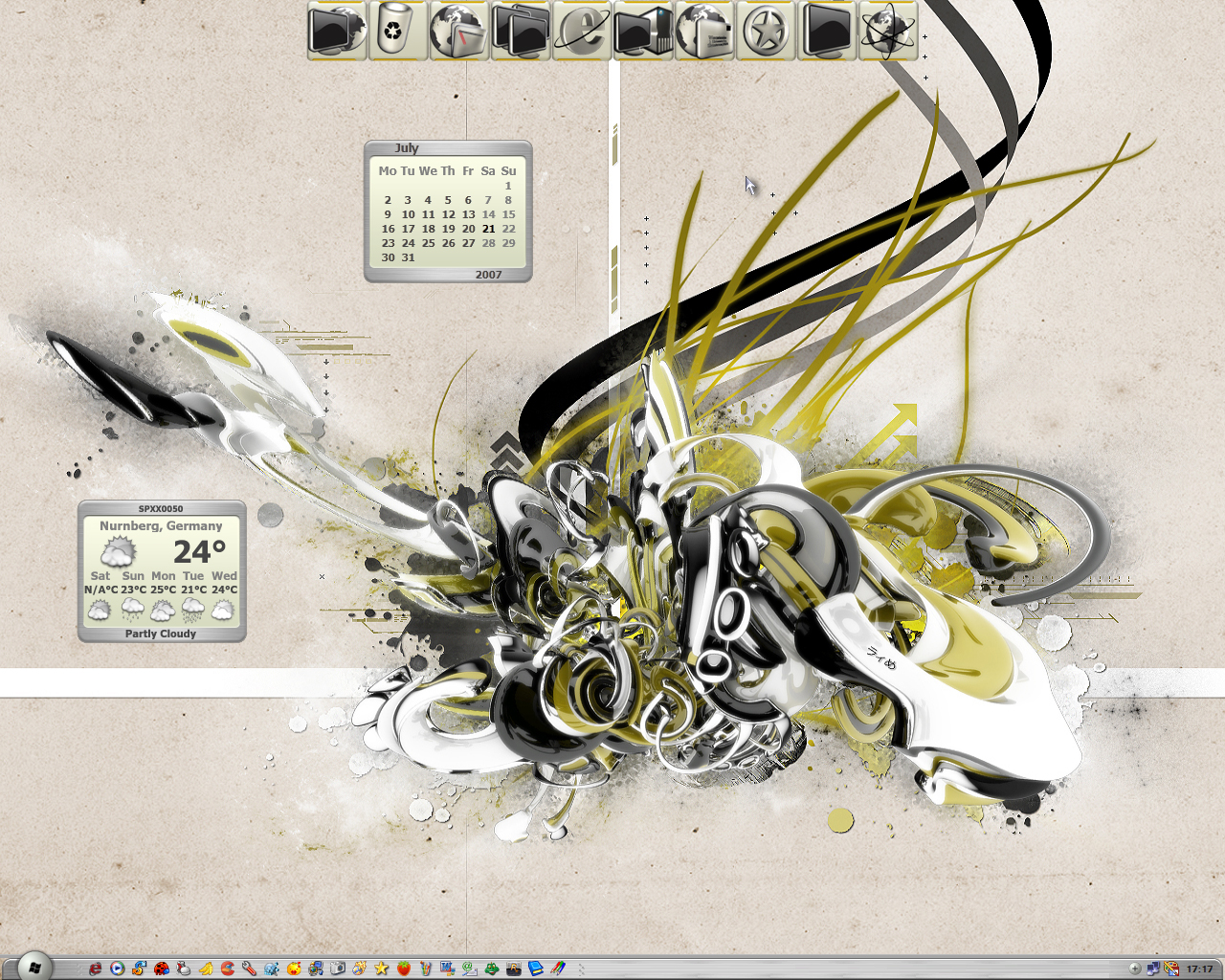The height and width of the screenshot is (980, 1225).
Task: Launch red 'e' browser icon in taskbar
Action: pyautogui.click(x=96, y=969)
